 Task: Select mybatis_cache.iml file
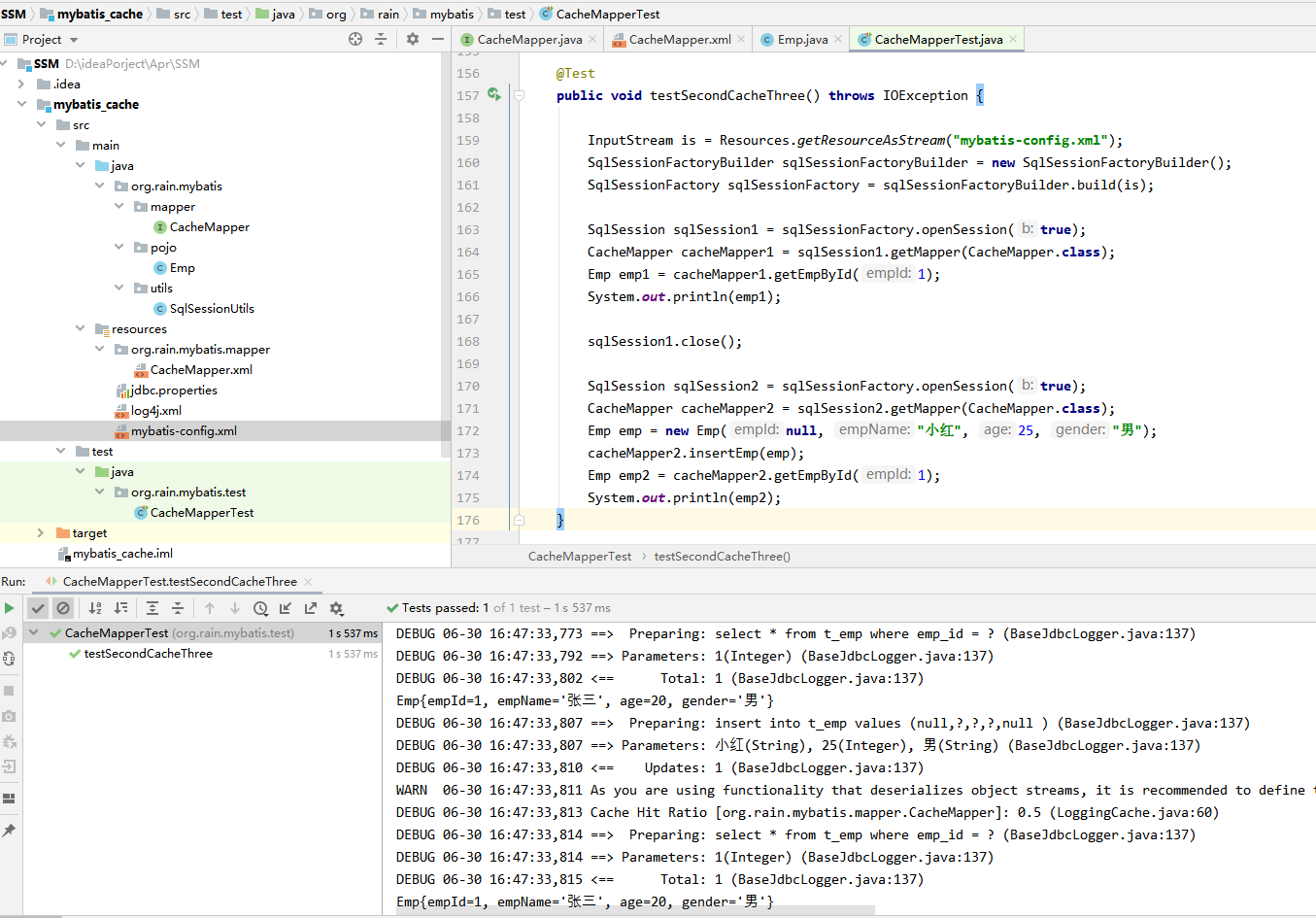(122, 553)
